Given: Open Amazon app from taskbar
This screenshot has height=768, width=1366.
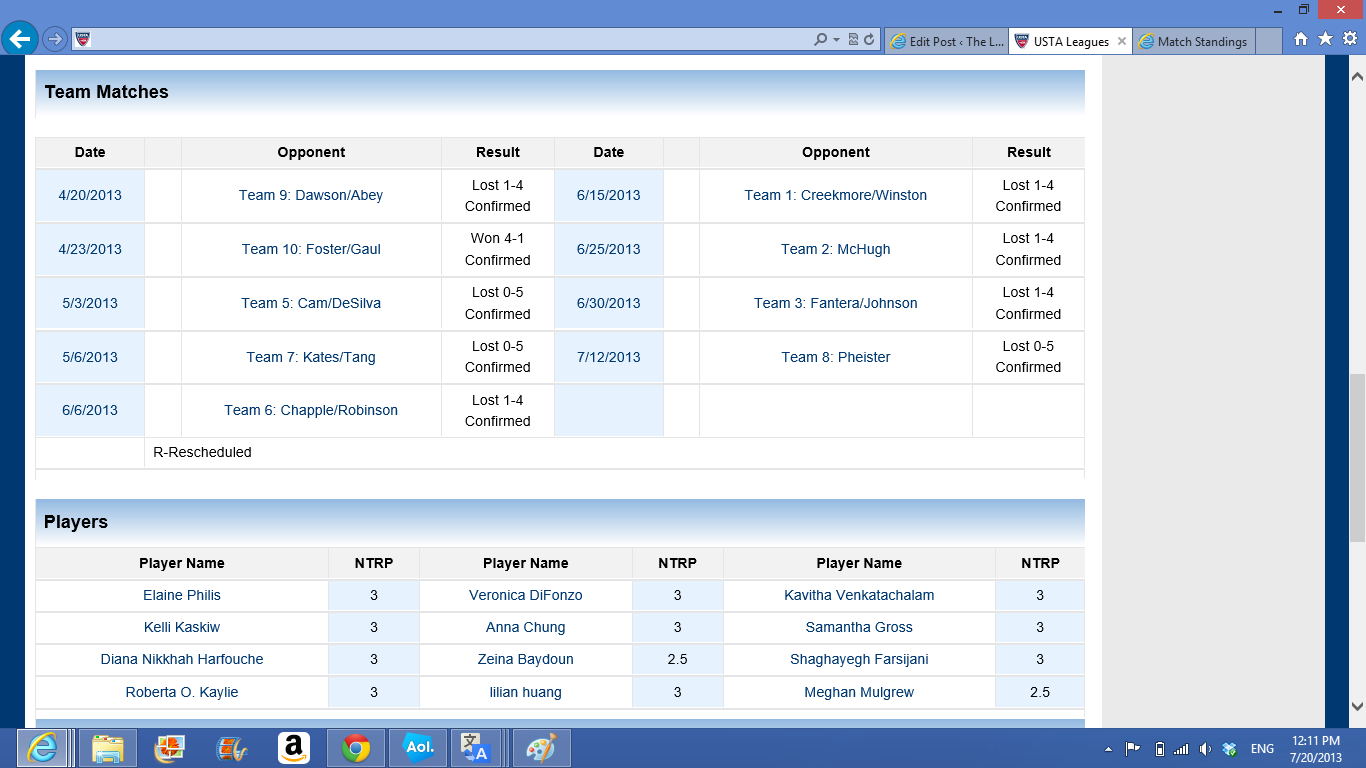Looking at the screenshot, I should point(293,748).
